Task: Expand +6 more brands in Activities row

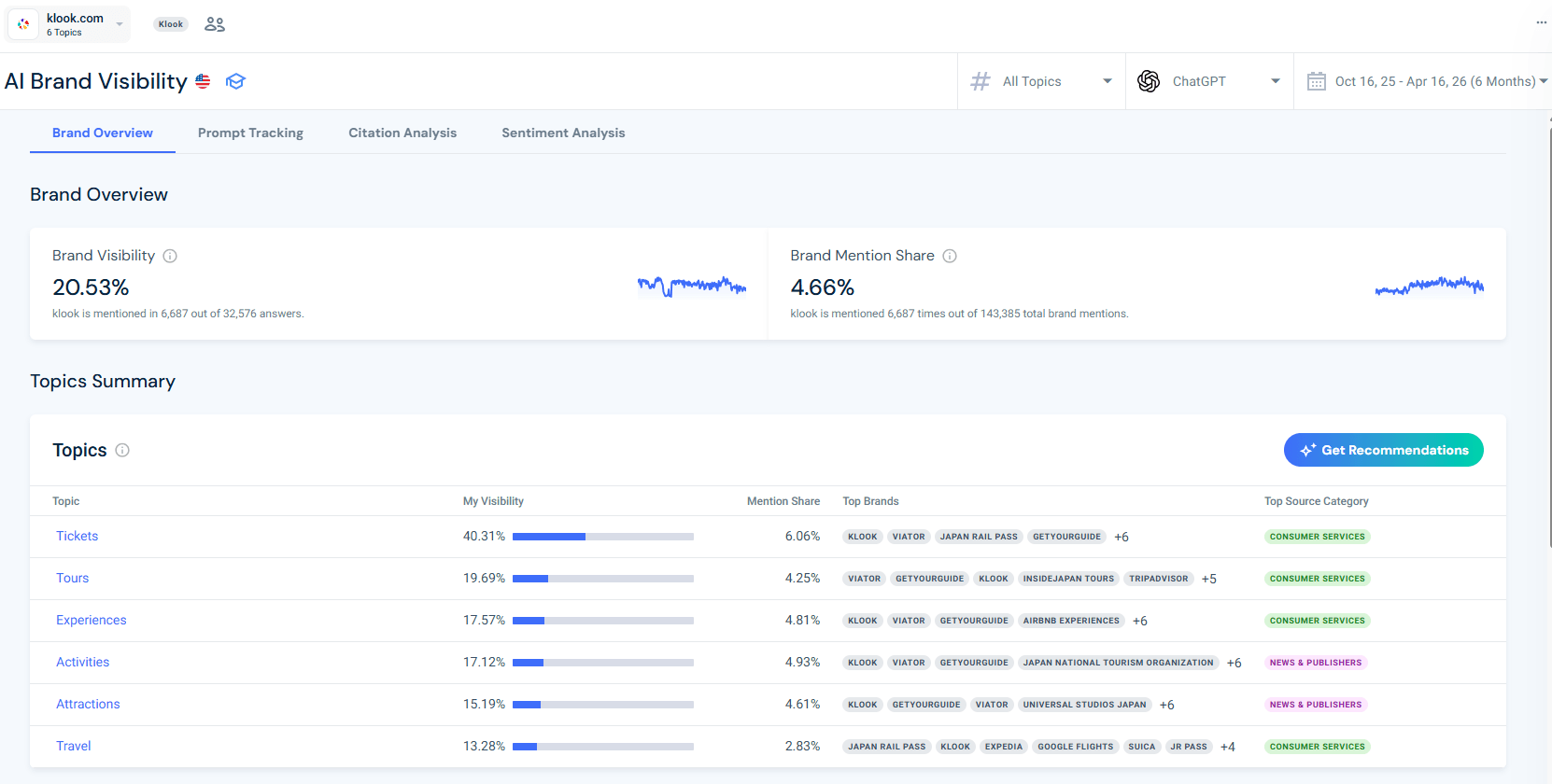Action: tap(1235, 663)
